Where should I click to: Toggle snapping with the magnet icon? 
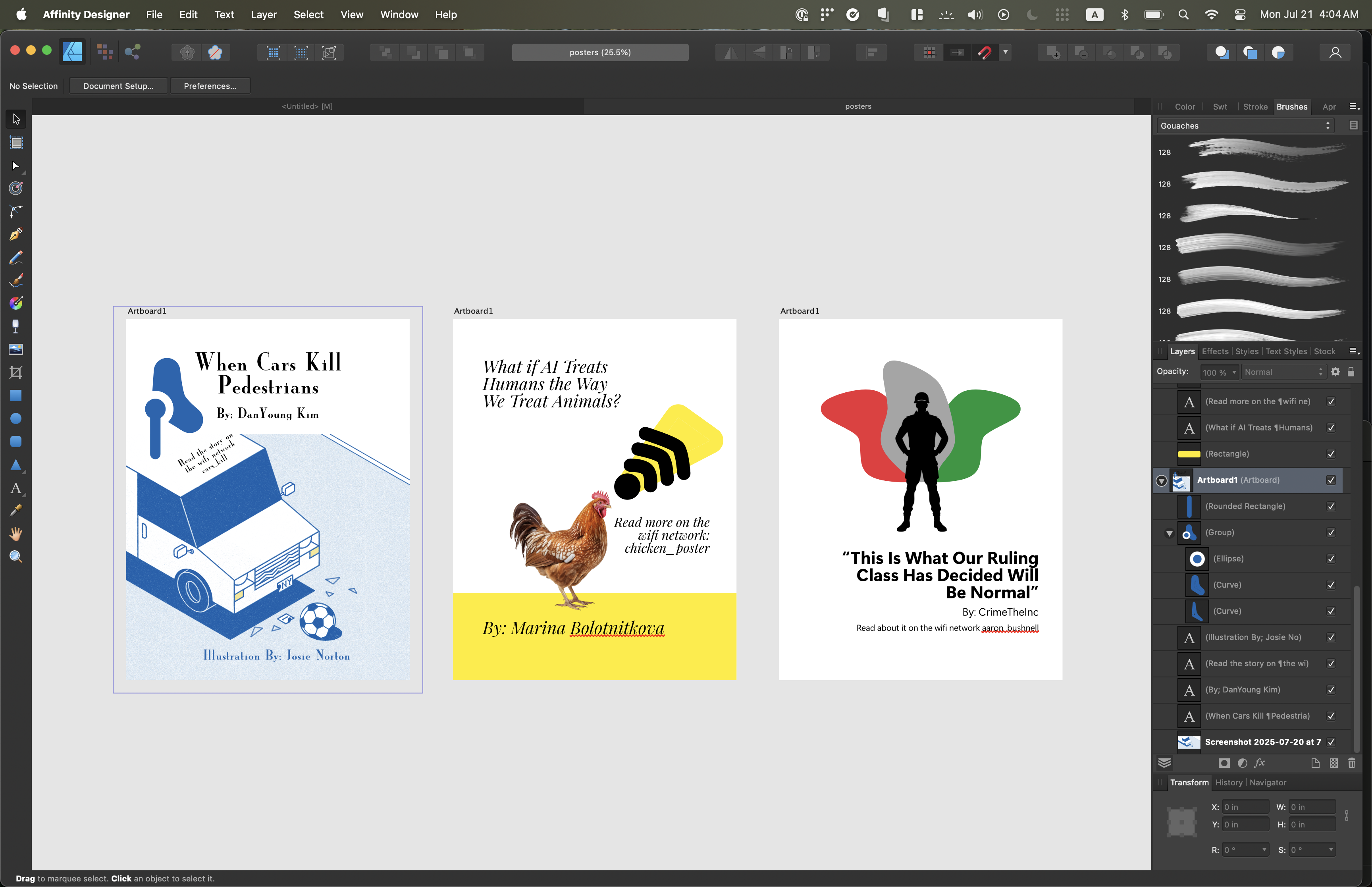pos(985,52)
